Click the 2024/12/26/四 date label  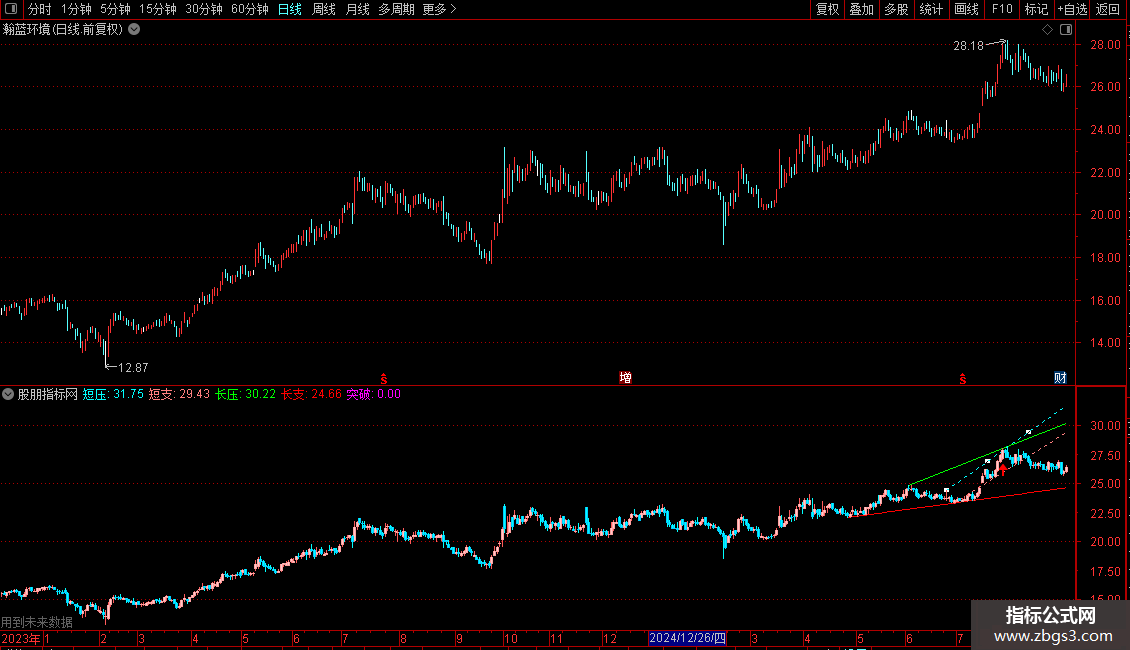(x=688, y=638)
